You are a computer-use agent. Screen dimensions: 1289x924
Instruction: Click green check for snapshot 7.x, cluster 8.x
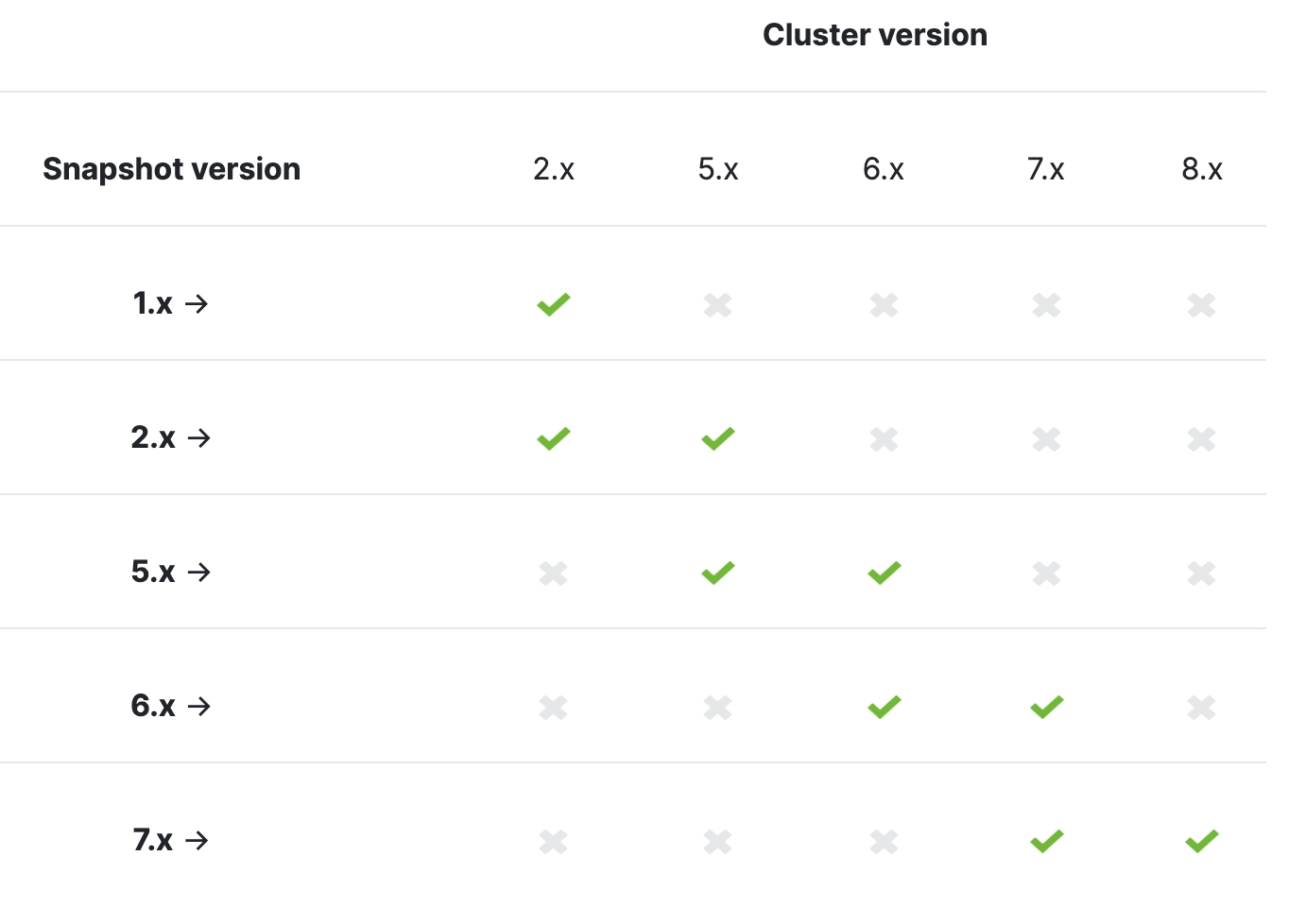(1202, 841)
